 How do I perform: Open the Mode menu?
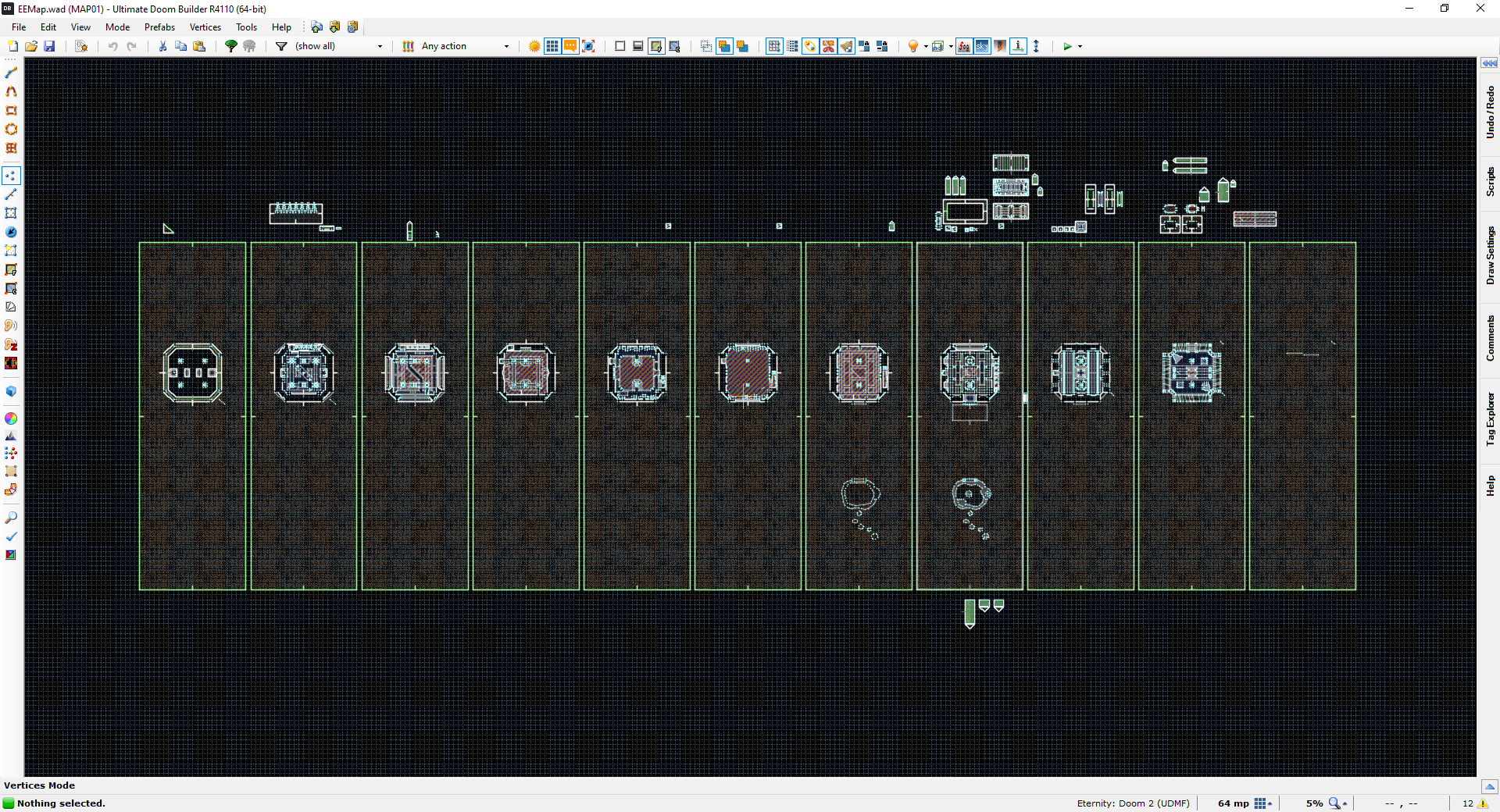tap(117, 27)
